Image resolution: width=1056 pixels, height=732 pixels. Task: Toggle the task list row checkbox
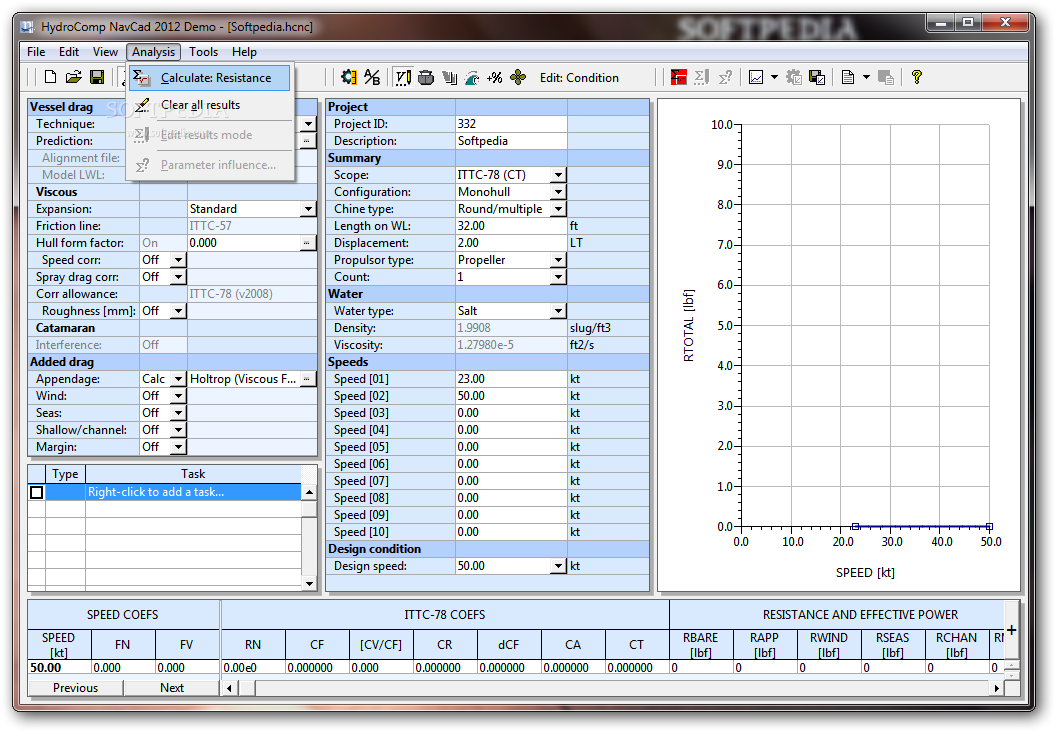coord(36,492)
